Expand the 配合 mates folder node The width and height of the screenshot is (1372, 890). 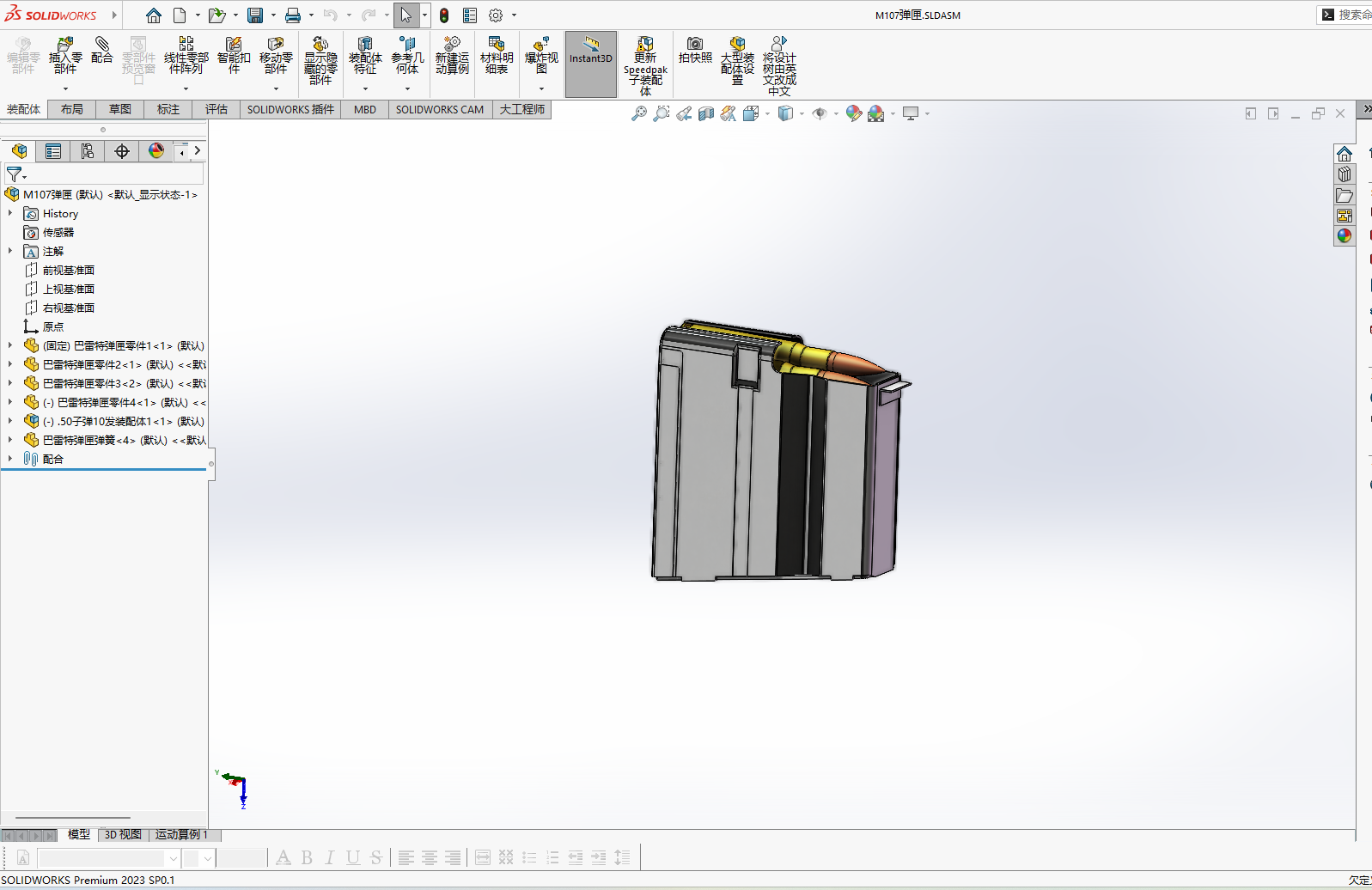pyautogui.click(x=10, y=459)
